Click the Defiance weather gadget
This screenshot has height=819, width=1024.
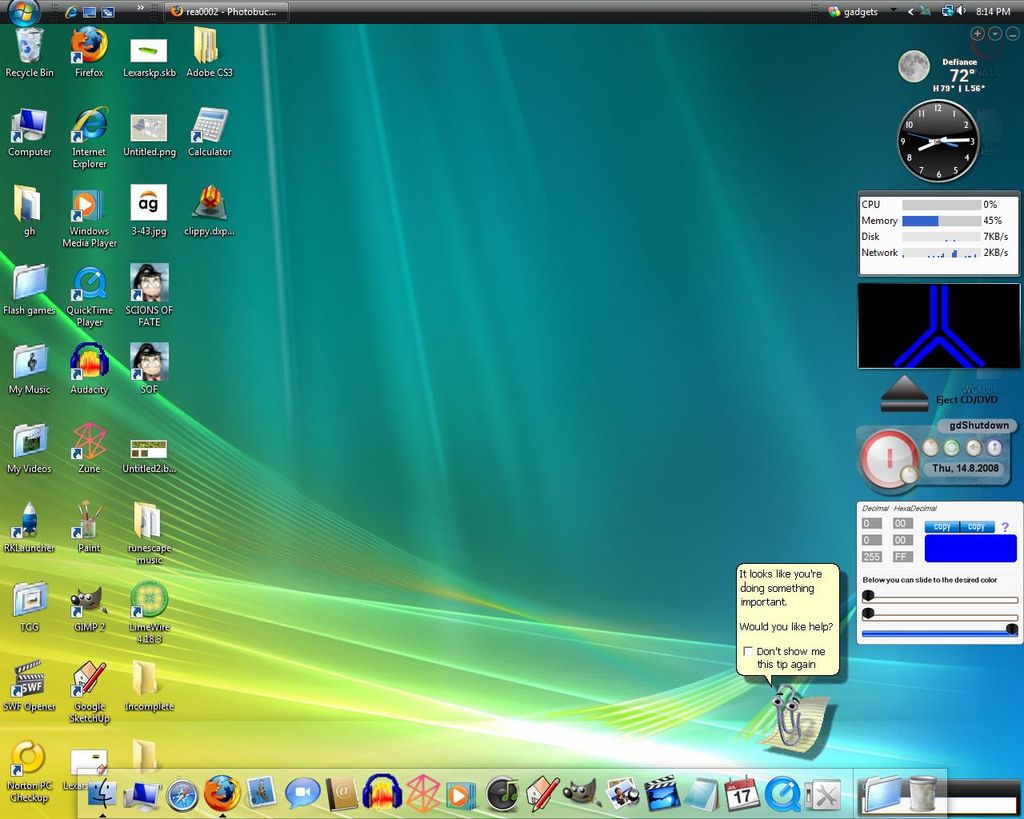click(x=942, y=71)
